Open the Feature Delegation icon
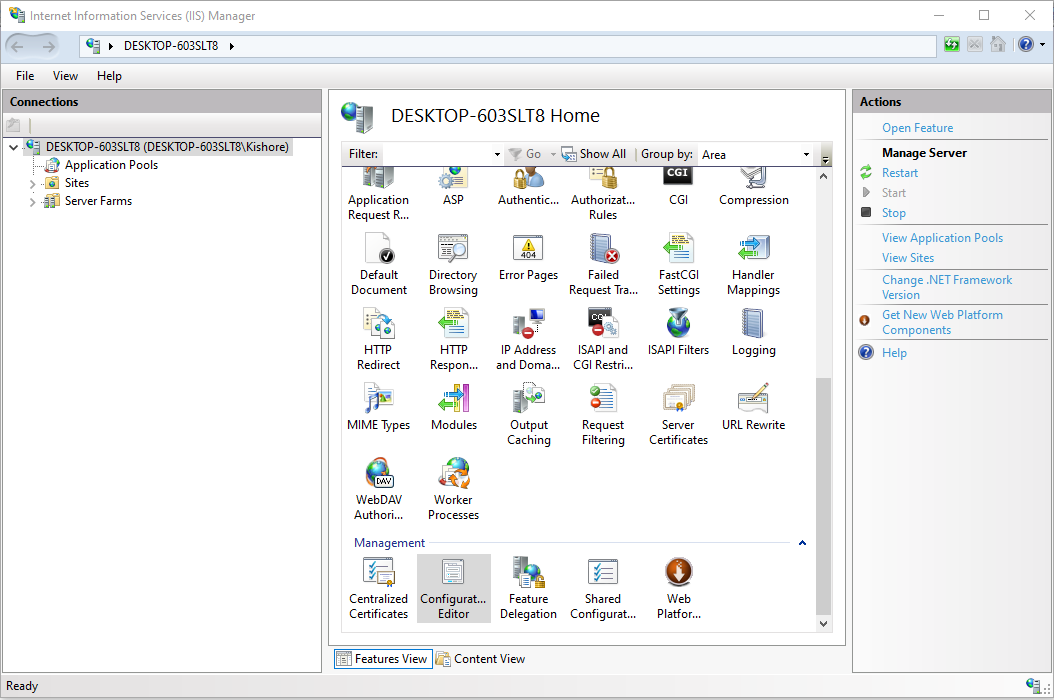 click(528, 588)
